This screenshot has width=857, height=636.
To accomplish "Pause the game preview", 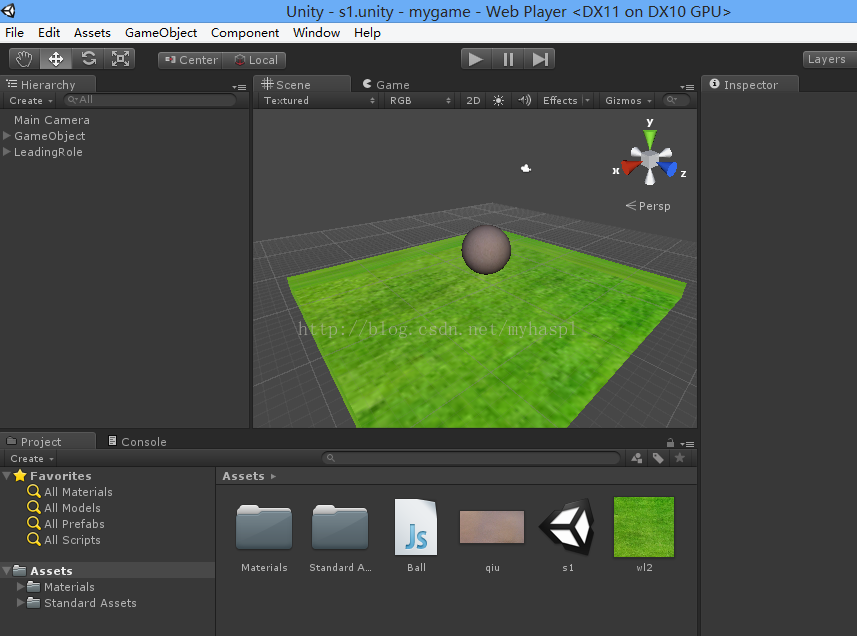I will click(508, 59).
